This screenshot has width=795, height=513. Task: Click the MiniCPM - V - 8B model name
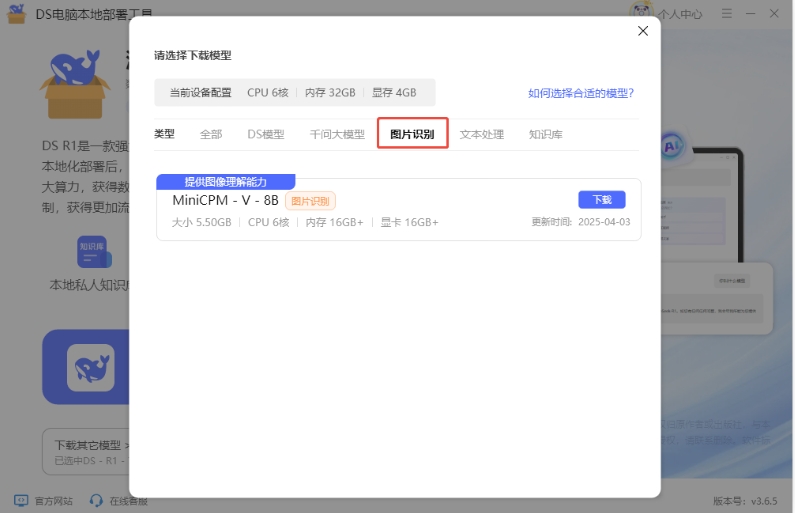coord(226,200)
